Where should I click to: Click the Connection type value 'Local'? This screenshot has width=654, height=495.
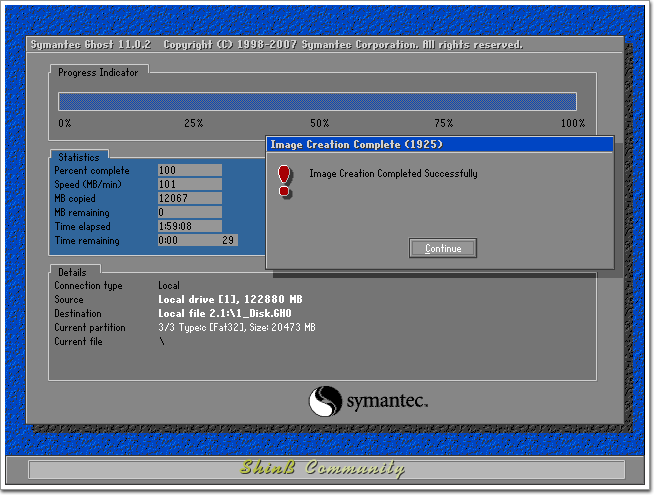point(169,285)
